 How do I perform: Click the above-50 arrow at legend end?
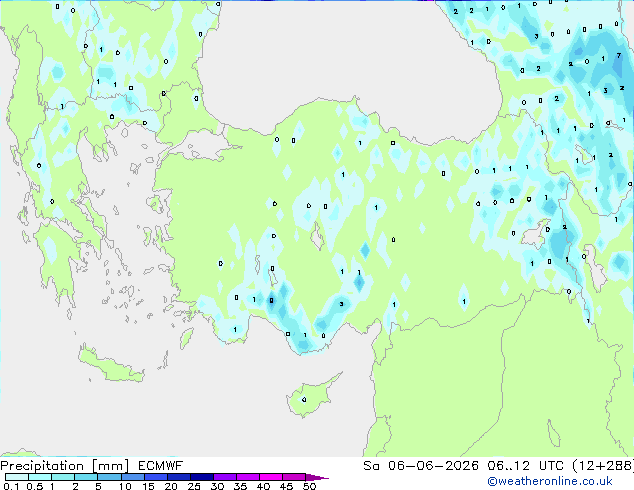point(317,477)
